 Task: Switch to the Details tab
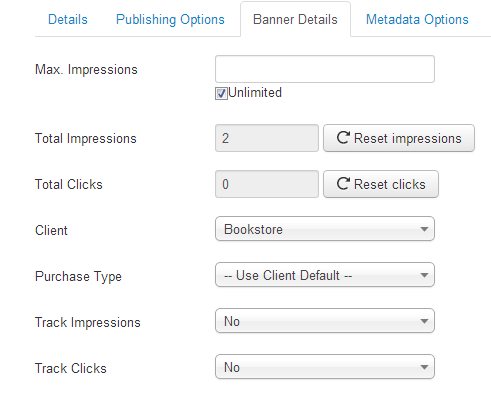pos(68,19)
